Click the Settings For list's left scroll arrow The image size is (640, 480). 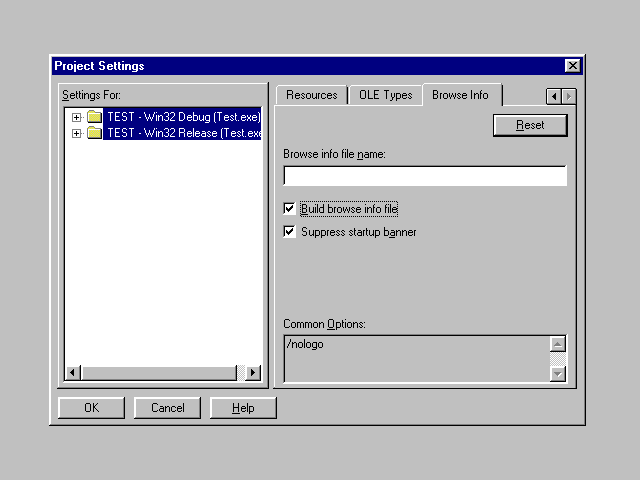73,373
